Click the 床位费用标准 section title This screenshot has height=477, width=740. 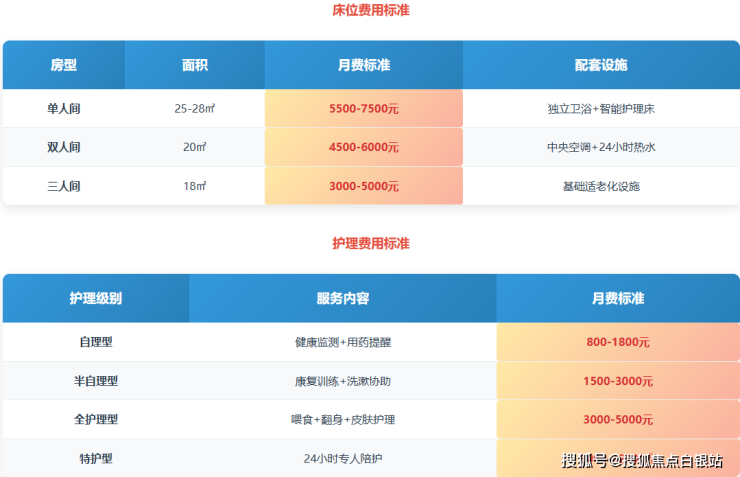pyautogui.click(x=370, y=10)
